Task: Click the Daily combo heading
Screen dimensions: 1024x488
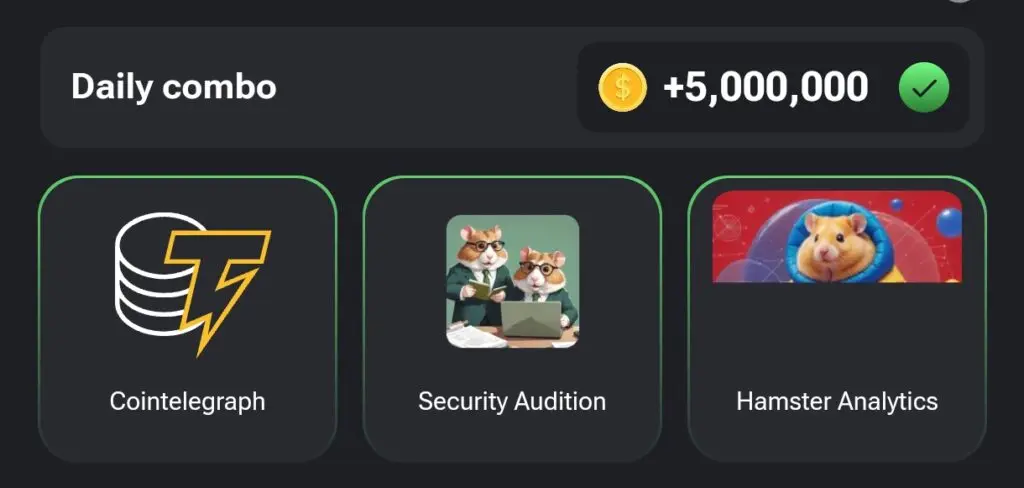Action: (174, 87)
